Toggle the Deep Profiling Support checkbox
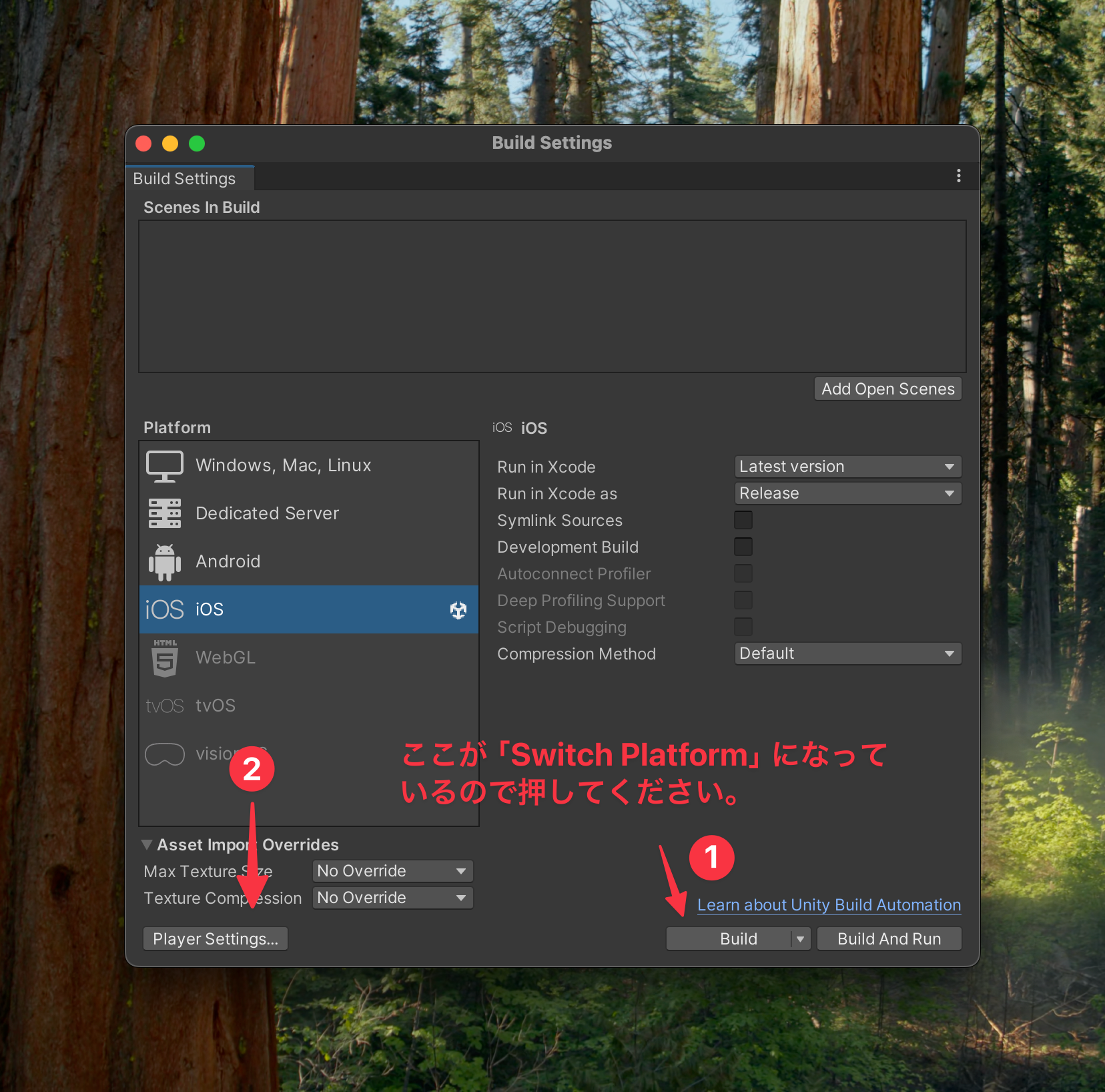Viewport: 1105px width, 1092px height. coord(743,600)
